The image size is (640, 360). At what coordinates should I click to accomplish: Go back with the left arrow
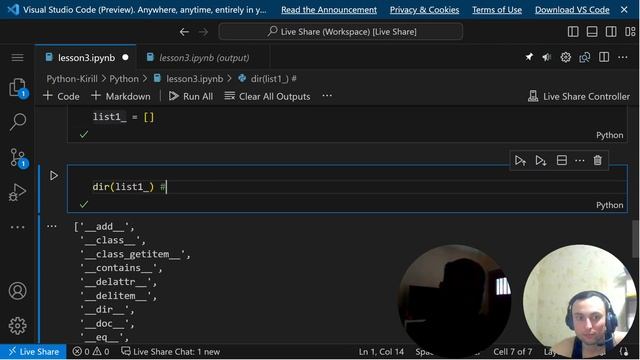[x=184, y=31]
